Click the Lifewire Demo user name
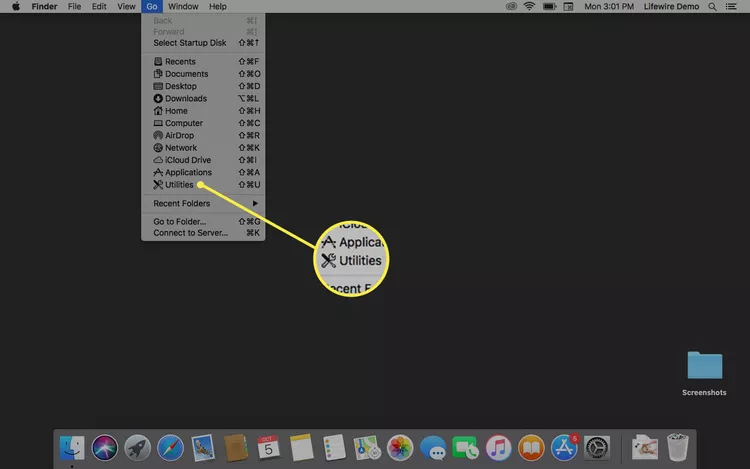This screenshot has width=750, height=469. click(x=671, y=7)
